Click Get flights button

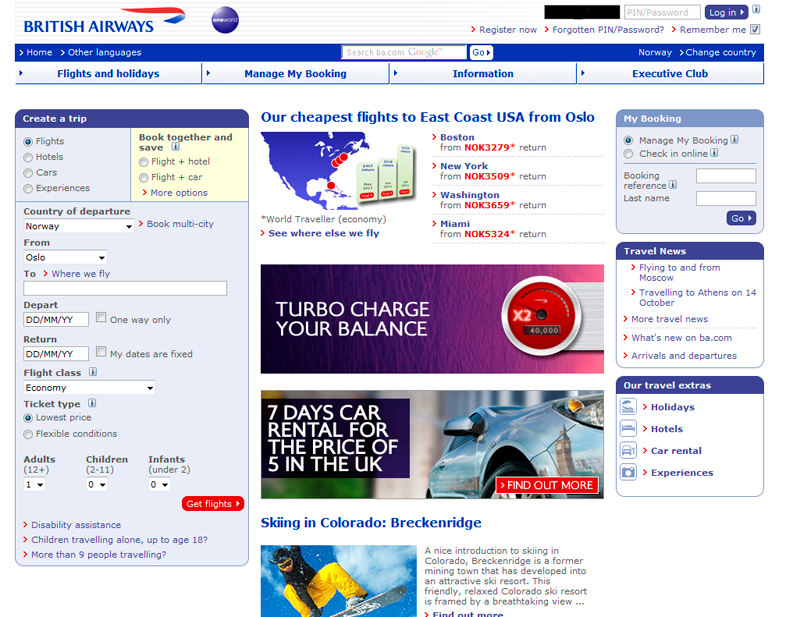pos(213,504)
